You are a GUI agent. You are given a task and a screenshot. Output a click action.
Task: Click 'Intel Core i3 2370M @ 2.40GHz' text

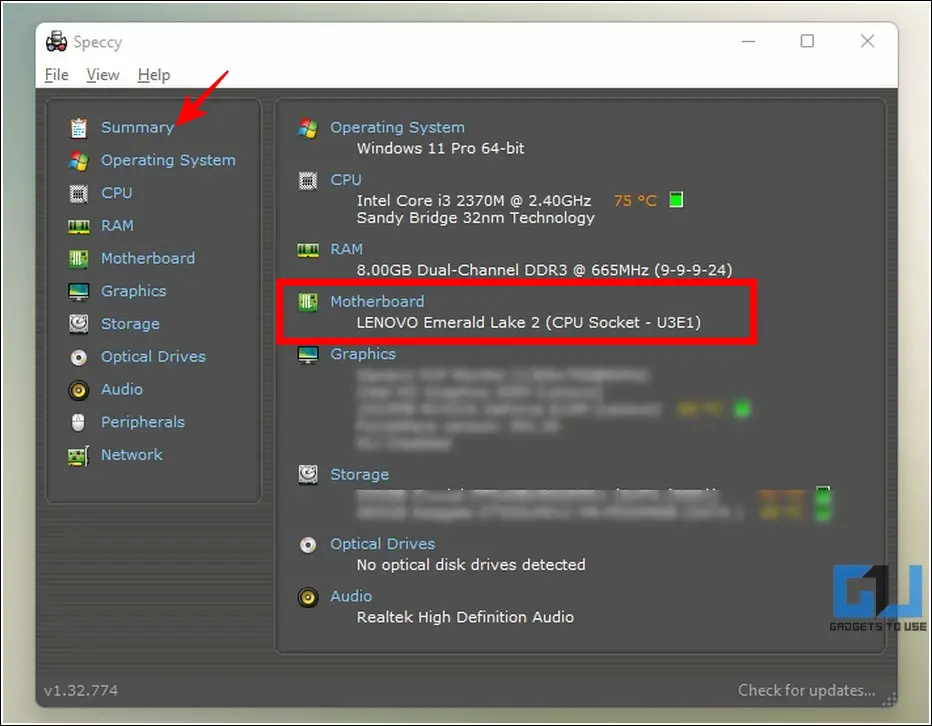click(474, 200)
